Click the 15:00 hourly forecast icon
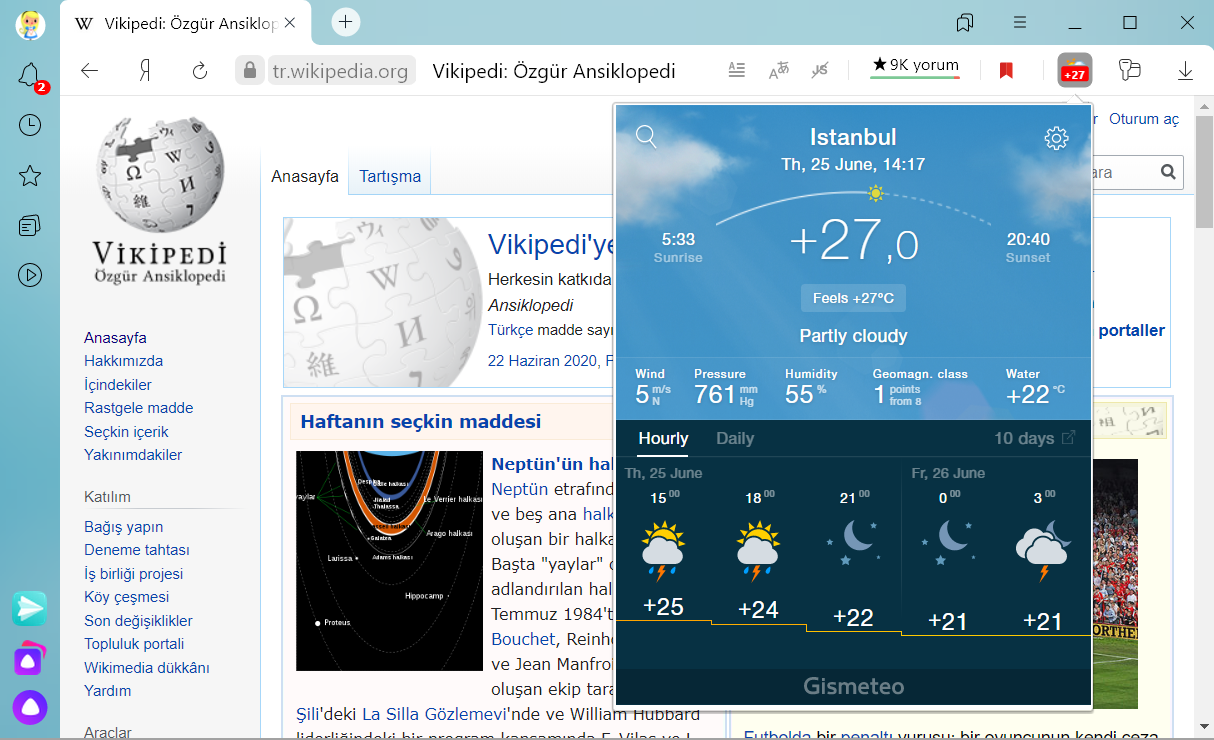 pos(662,550)
